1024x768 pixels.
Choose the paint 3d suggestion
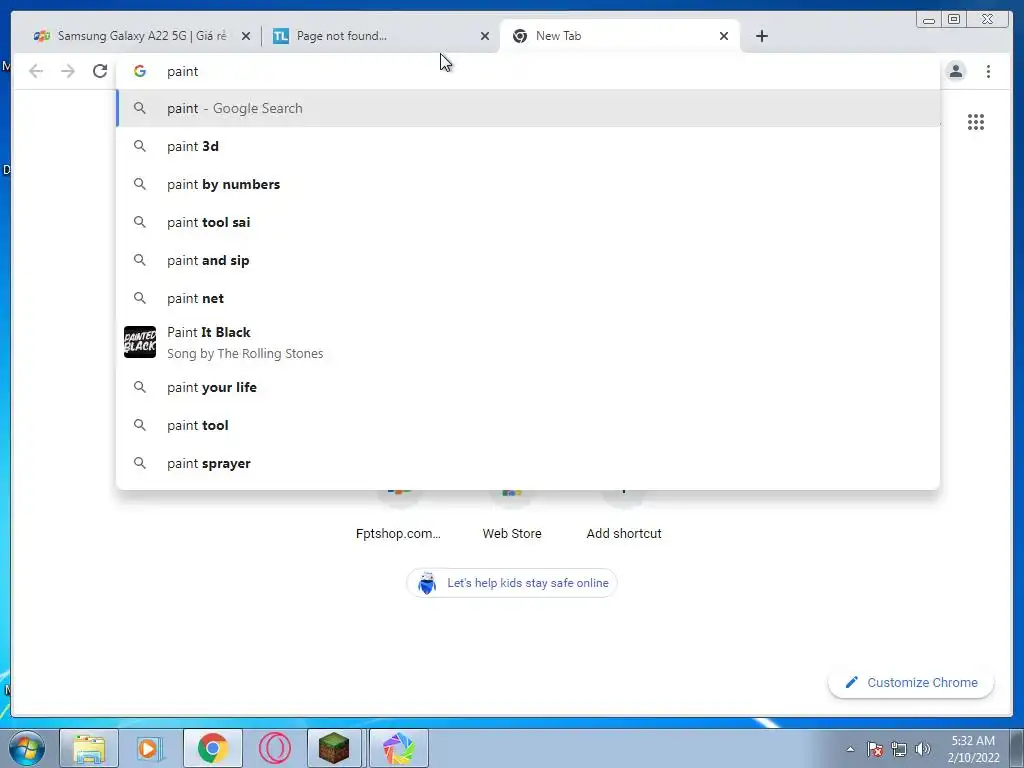(528, 146)
